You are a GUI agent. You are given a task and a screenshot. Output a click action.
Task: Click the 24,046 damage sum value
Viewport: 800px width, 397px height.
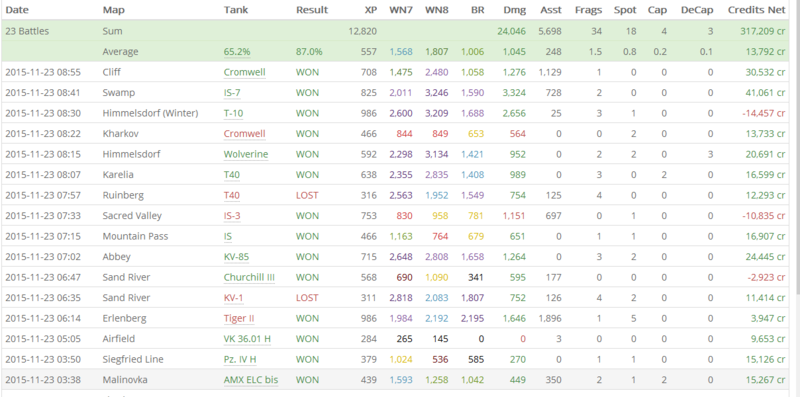[511, 31]
